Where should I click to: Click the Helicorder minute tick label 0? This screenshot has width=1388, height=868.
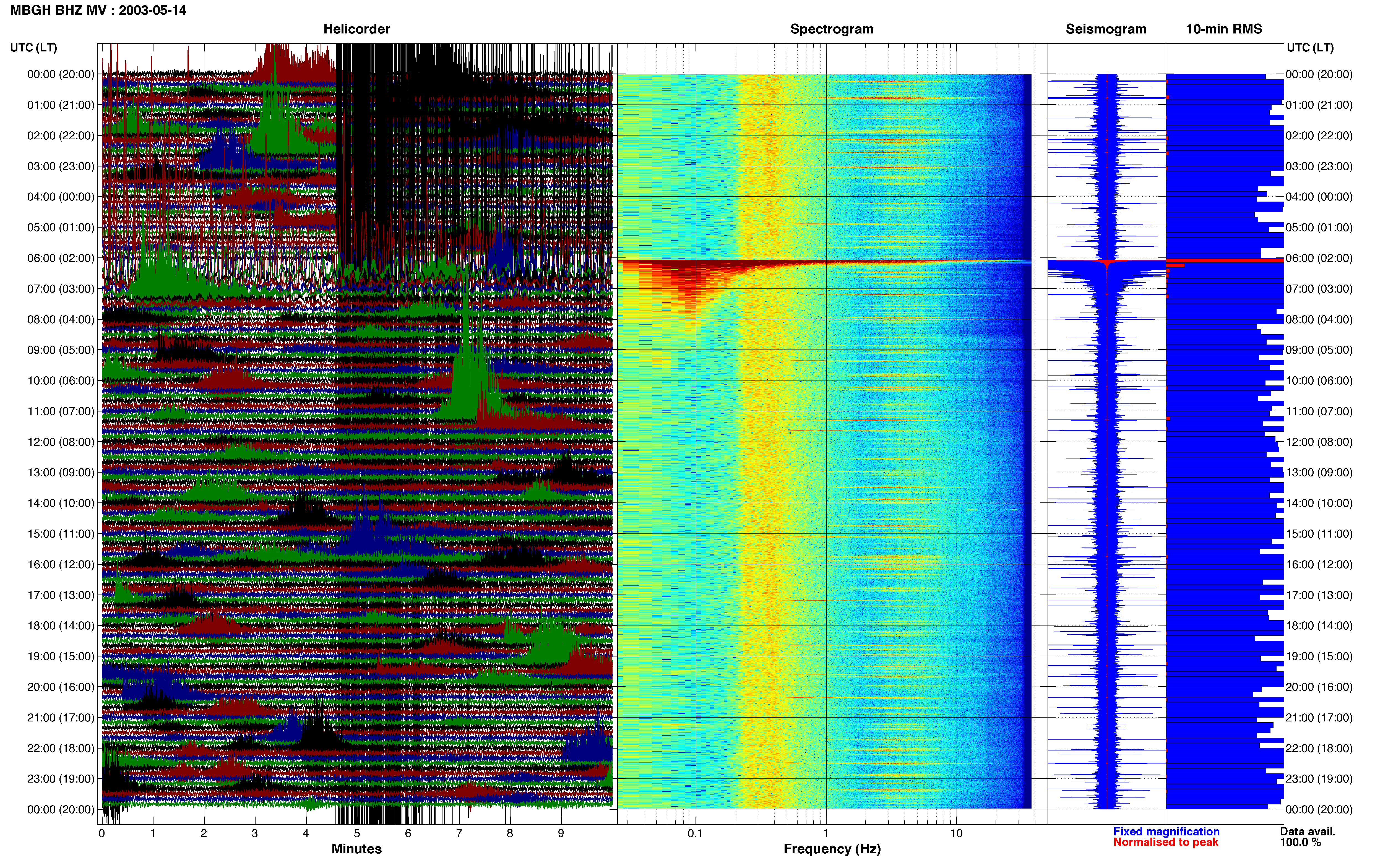pyautogui.click(x=101, y=833)
